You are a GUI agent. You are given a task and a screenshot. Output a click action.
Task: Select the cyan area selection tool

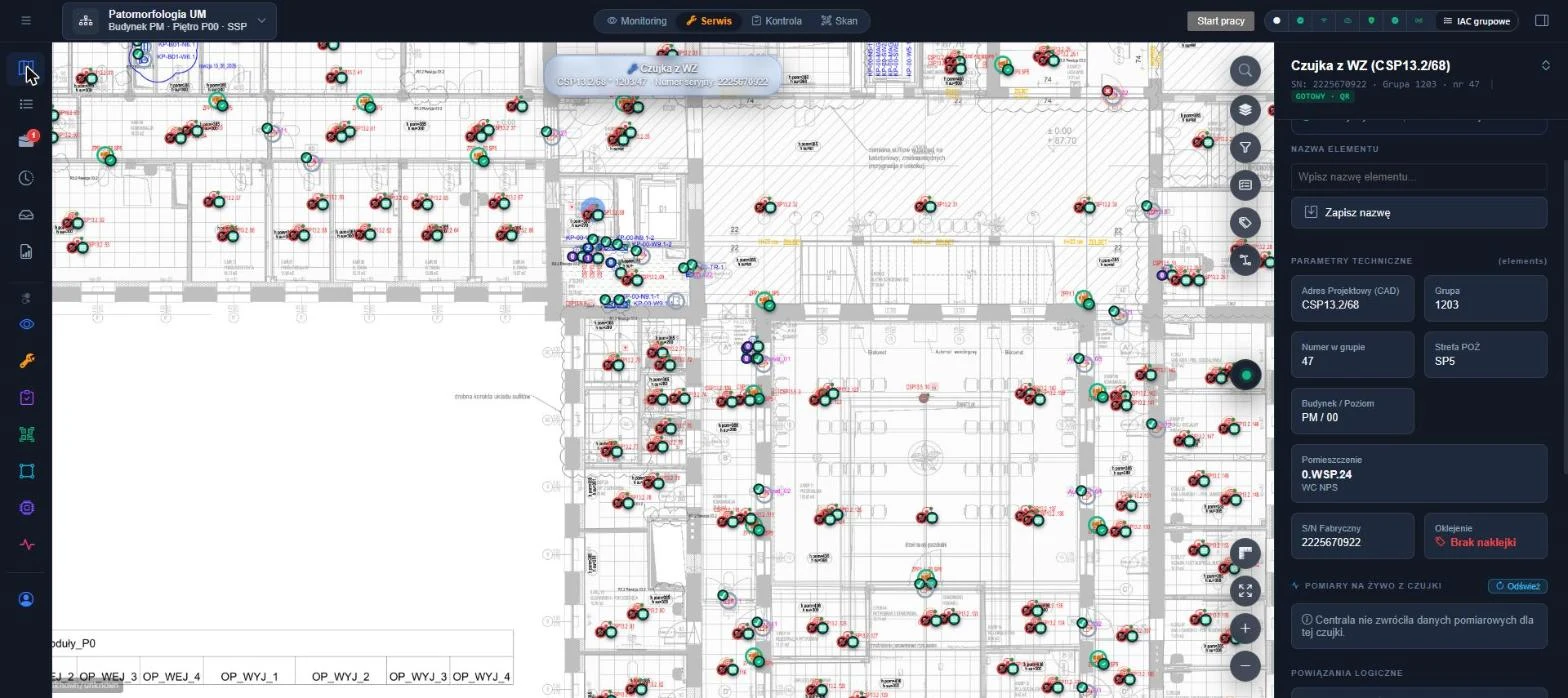pyautogui.click(x=26, y=471)
